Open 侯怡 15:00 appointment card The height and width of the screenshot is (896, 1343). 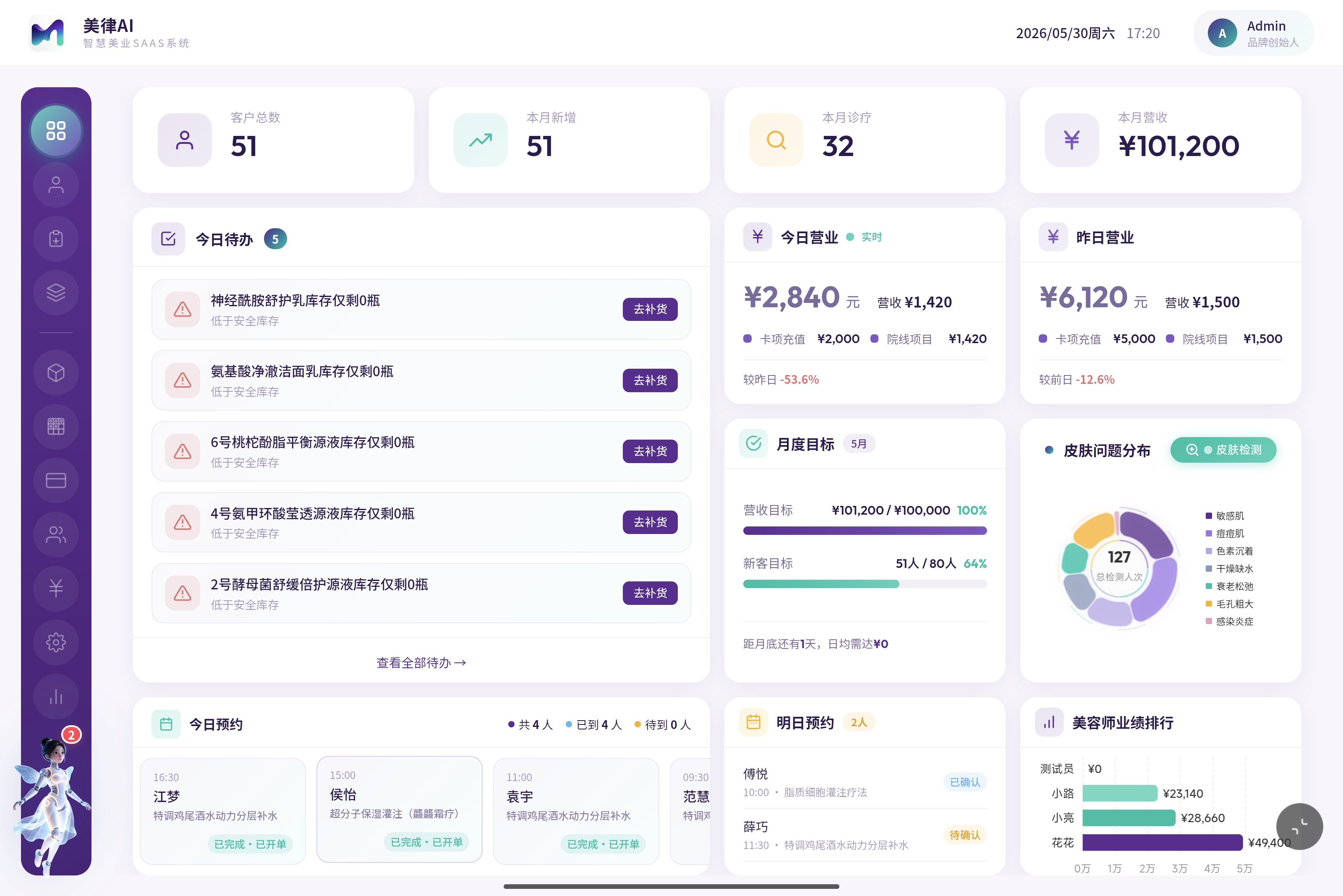(399, 809)
